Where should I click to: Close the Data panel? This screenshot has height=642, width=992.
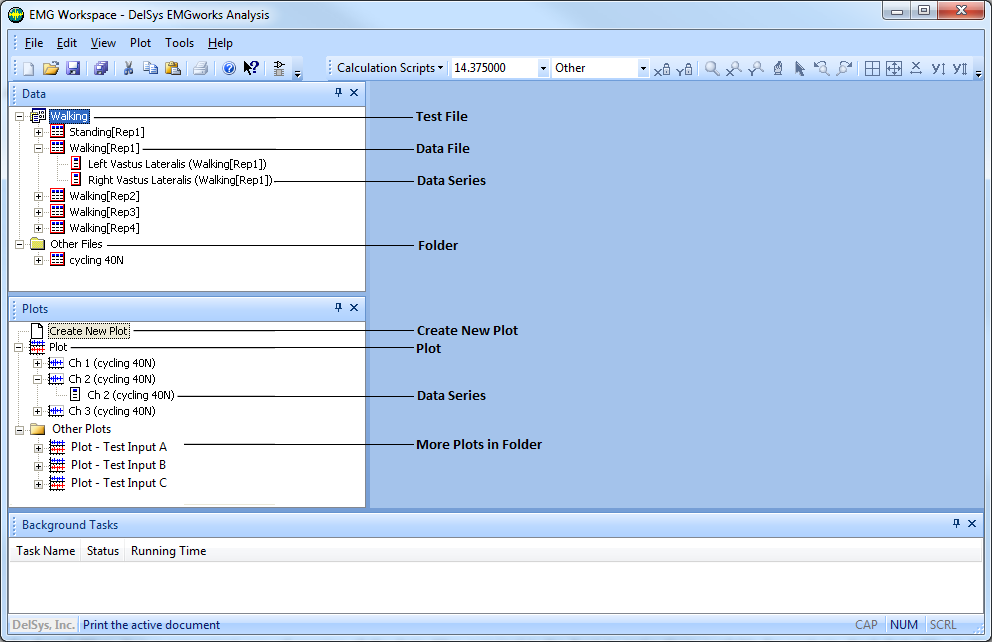coord(354,93)
